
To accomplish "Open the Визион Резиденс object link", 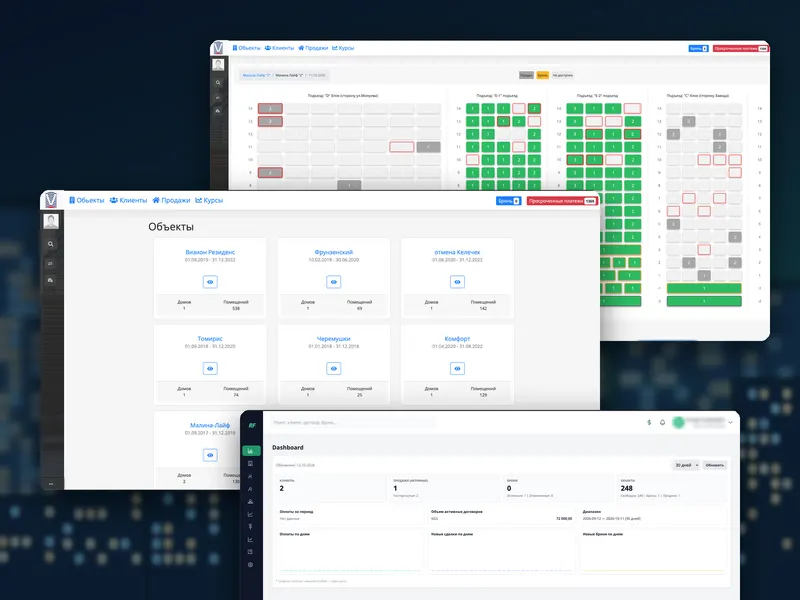I will [210, 252].
